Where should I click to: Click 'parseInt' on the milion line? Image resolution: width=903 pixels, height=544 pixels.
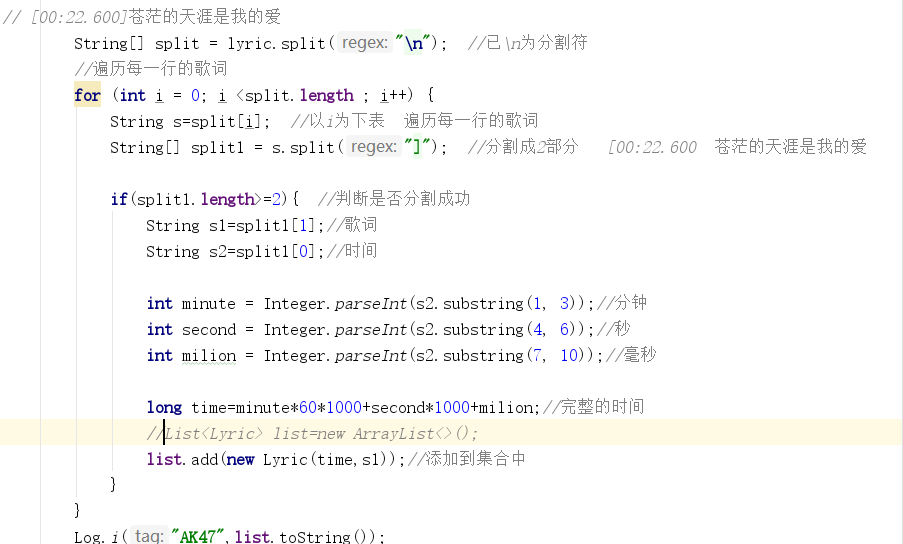coord(371,356)
